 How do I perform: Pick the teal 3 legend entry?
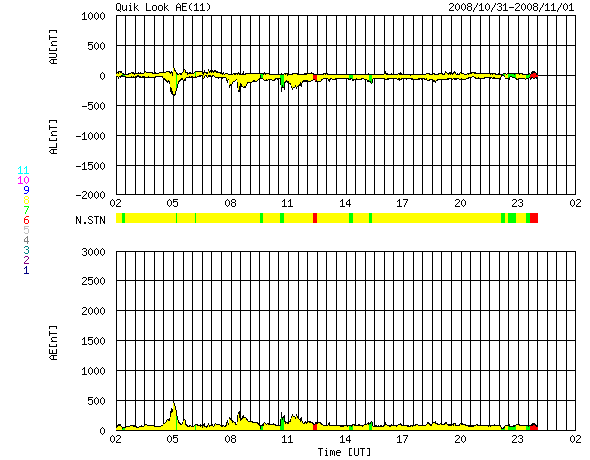(26, 250)
